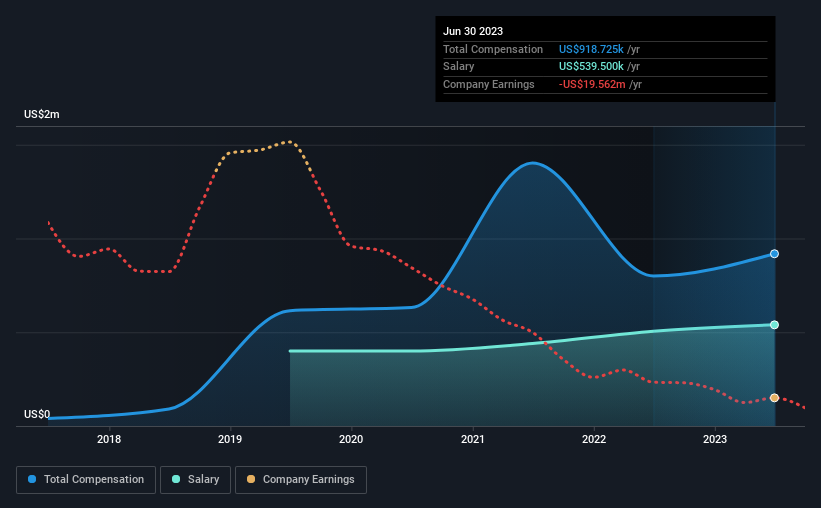Click the US$918.725k total compensation value
The image size is (821, 508).
(x=591, y=49)
